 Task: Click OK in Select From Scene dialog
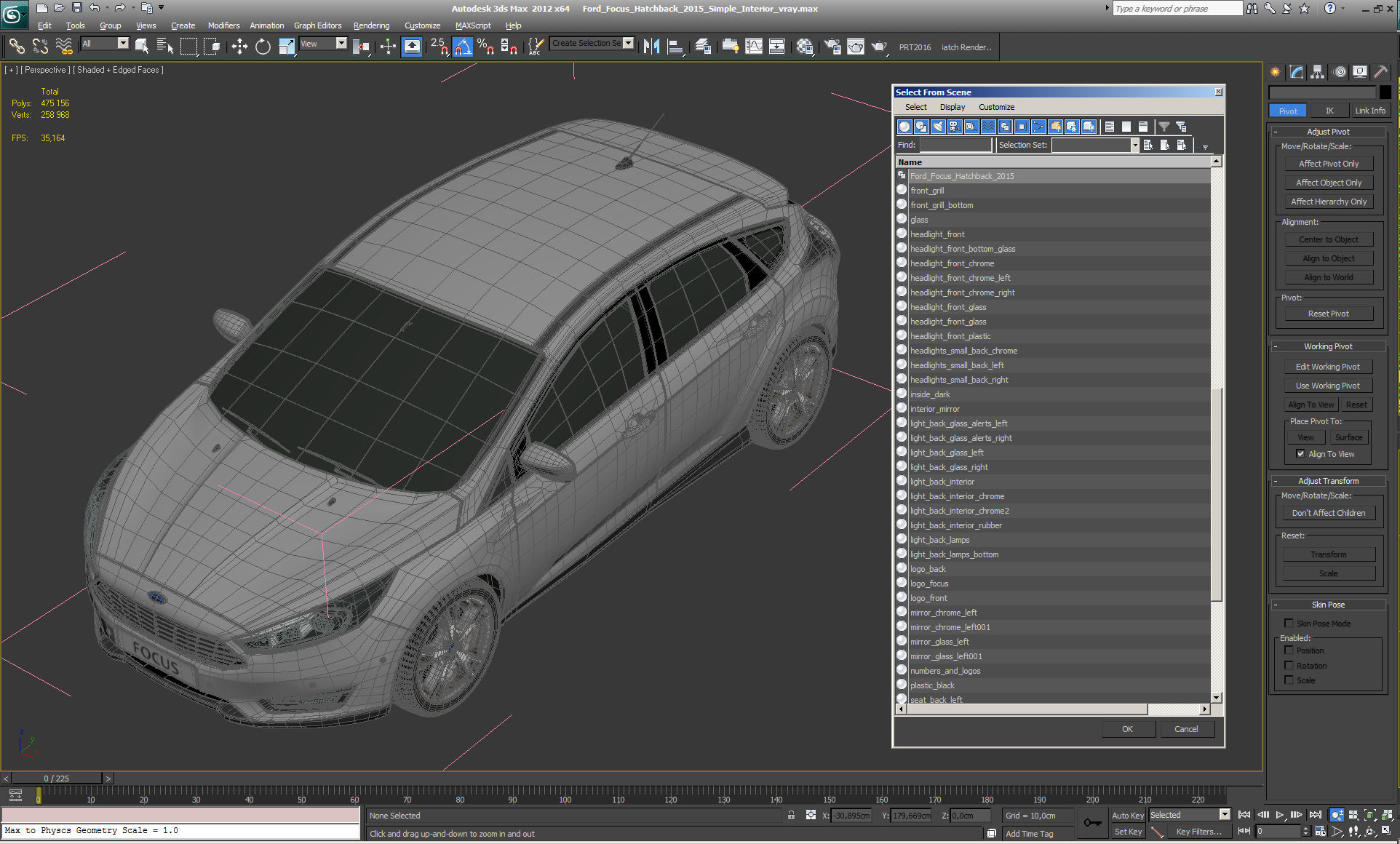coord(1127,729)
